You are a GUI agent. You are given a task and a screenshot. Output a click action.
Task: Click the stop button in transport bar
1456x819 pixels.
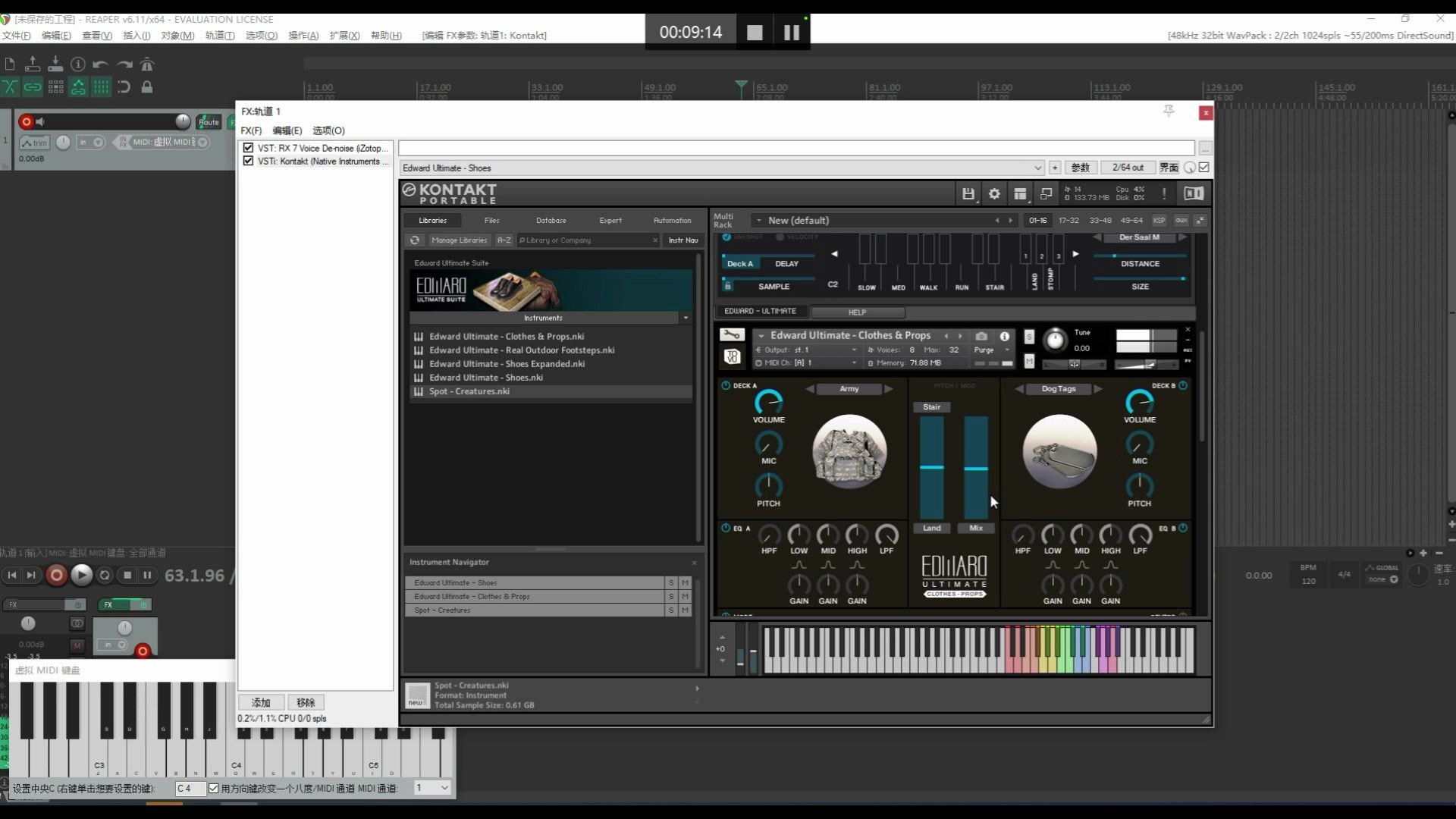point(127,576)
